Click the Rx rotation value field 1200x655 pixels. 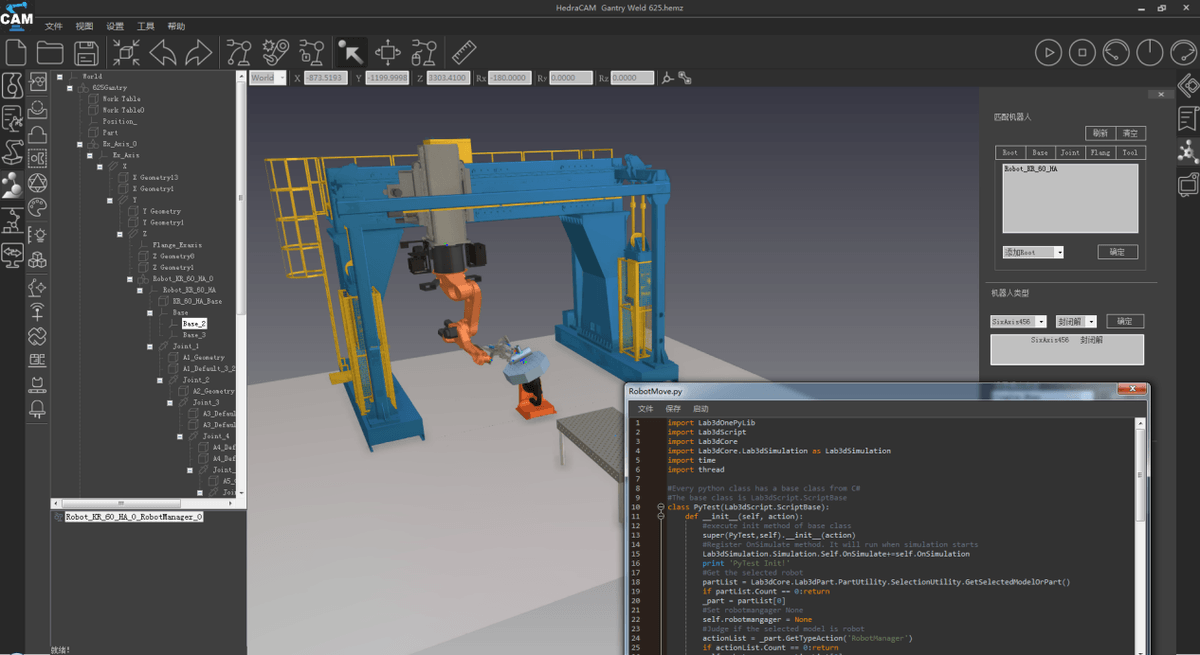point(510,77)
